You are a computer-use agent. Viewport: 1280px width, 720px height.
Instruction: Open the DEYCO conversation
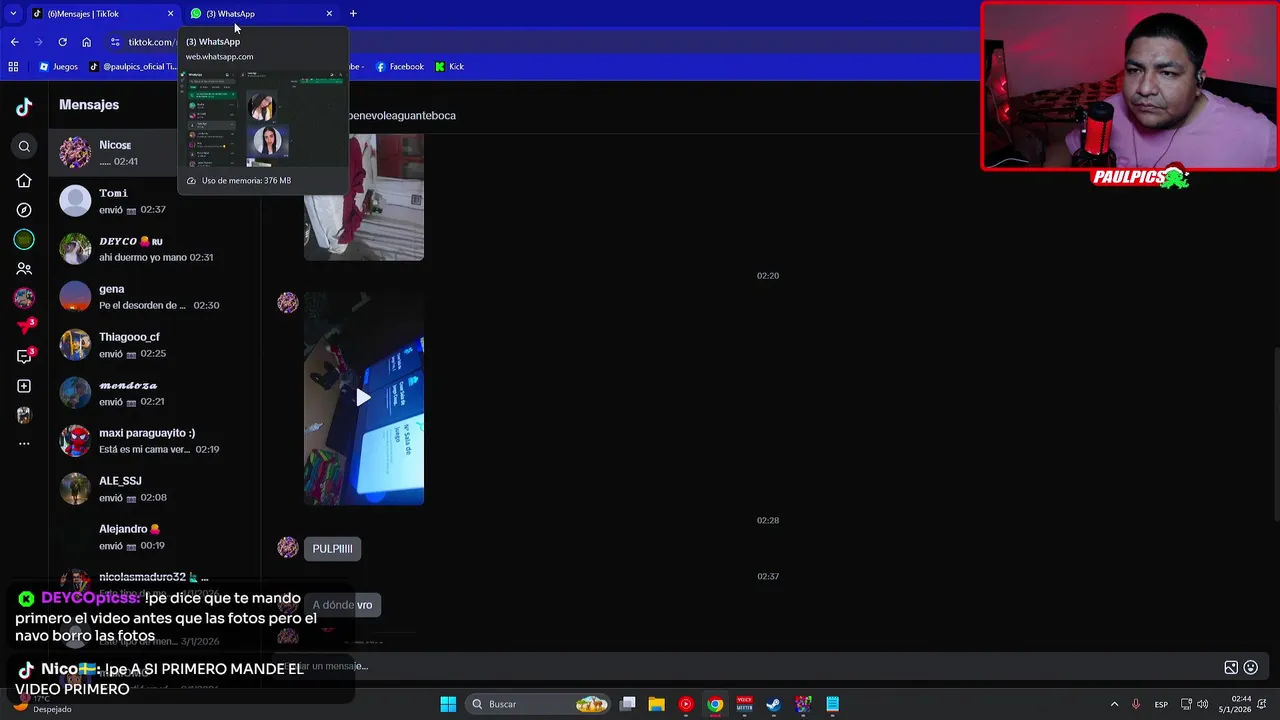pos(155,249)
